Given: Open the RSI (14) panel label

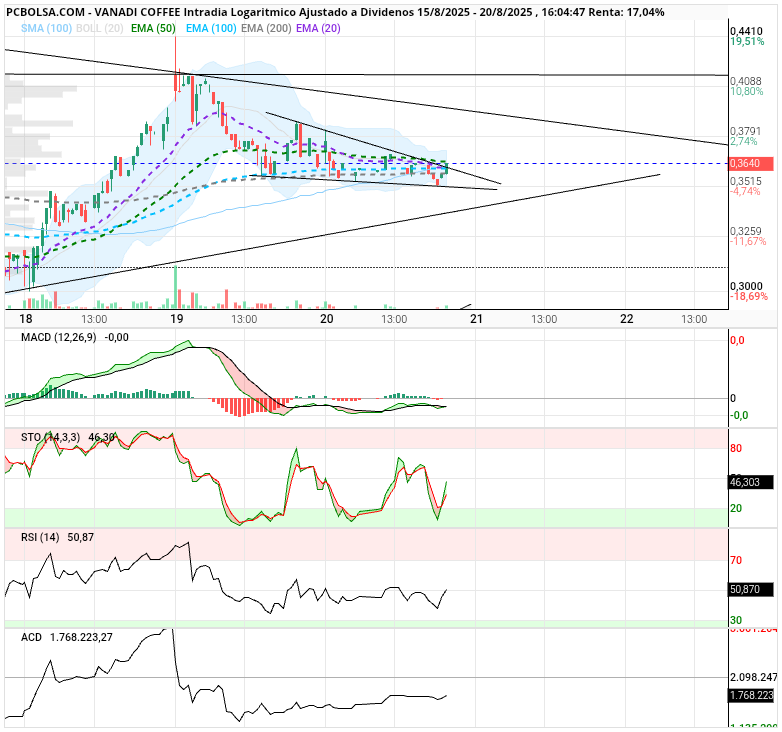Looking at the screenshot, I should [40, 538].
